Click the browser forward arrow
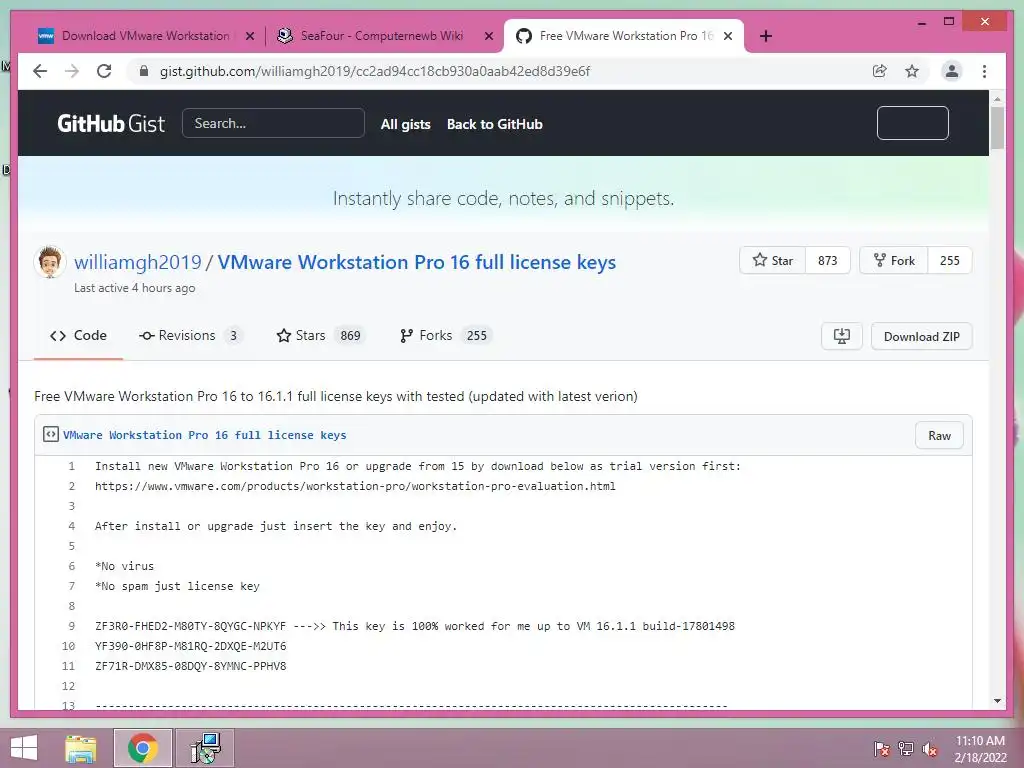The width and height of the screenshot is (1024, 768). (x=72, y=71)
